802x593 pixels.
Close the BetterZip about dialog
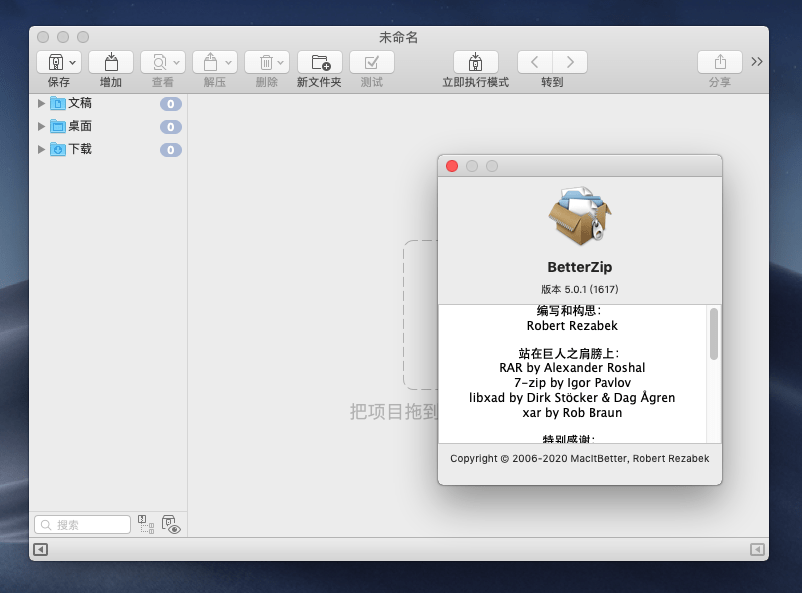point(452,166)
